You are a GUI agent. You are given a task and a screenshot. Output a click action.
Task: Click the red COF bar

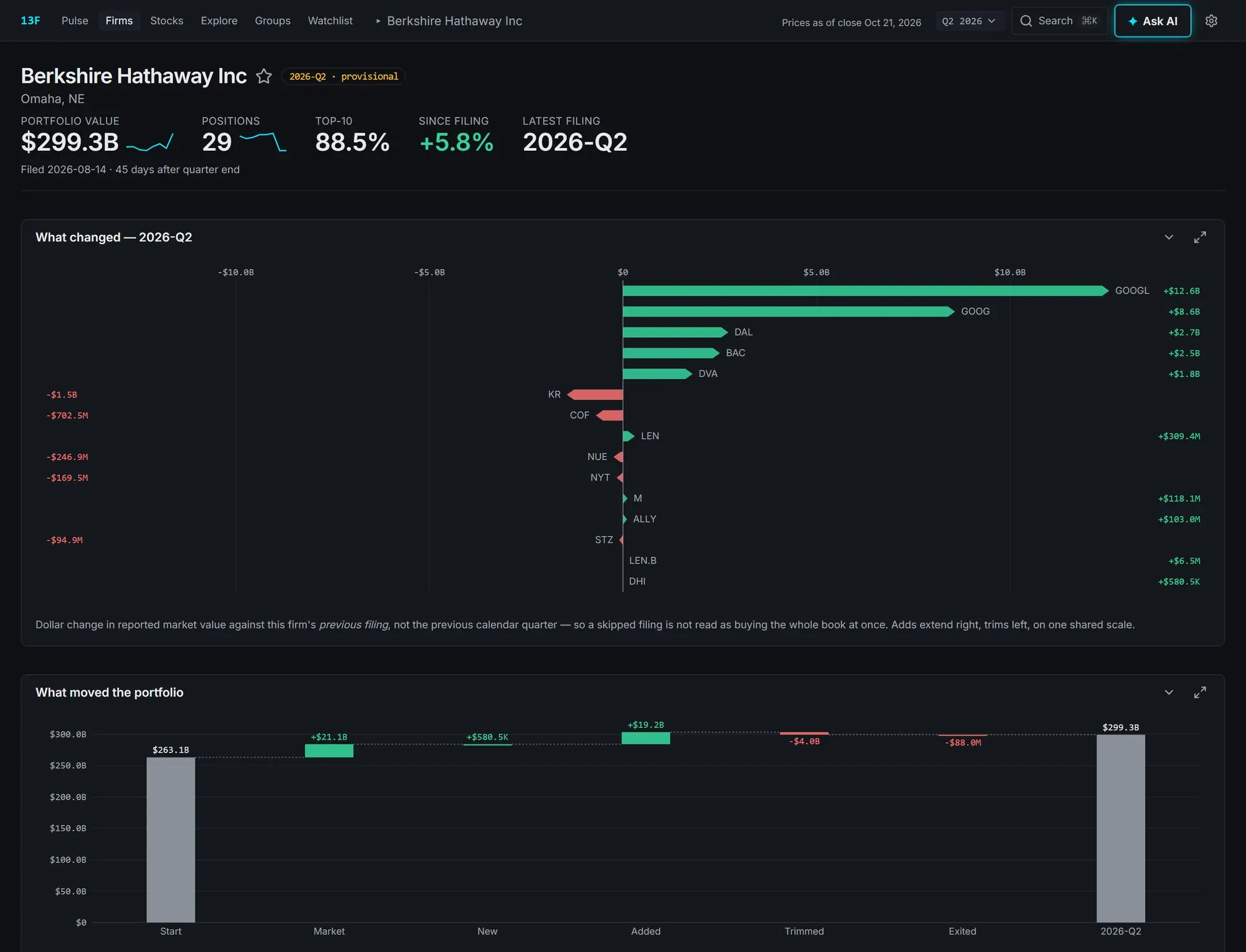click(x=609, y=415)
